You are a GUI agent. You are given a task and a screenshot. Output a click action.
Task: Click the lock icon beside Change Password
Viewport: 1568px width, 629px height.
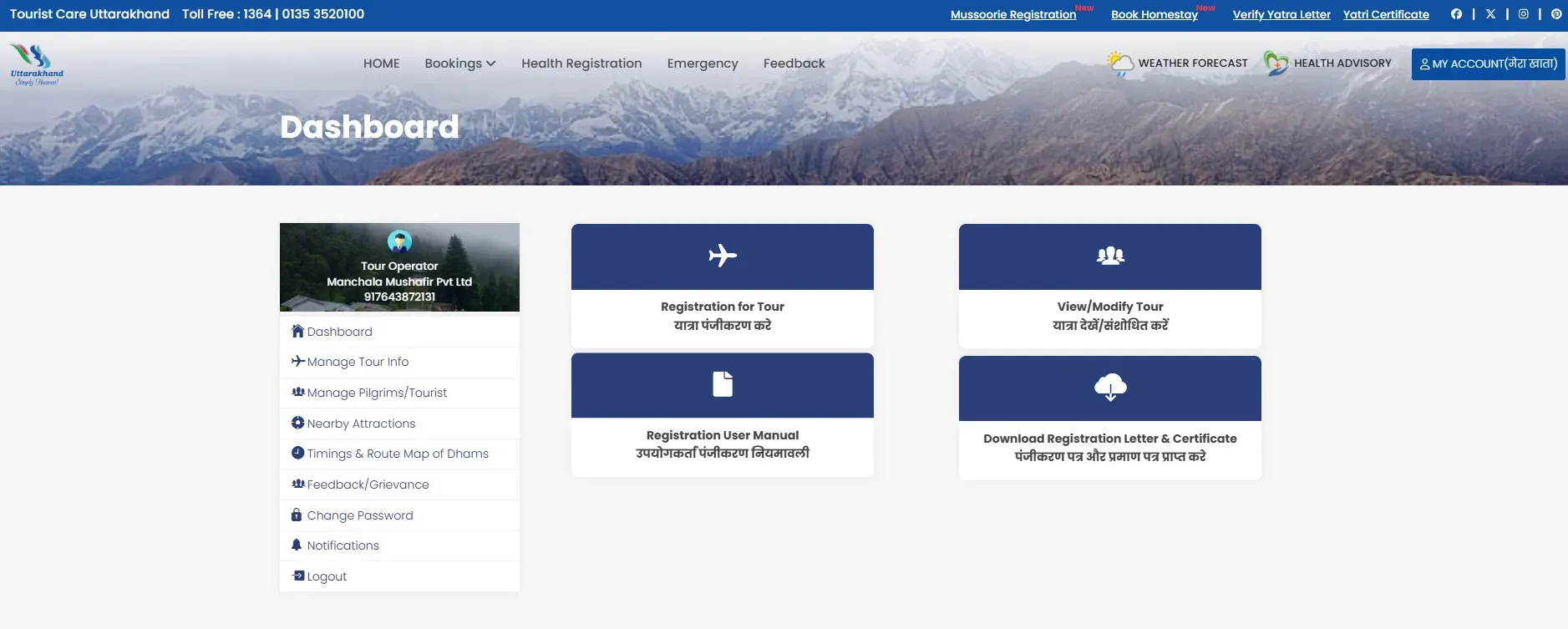click(x=296, y=515)
